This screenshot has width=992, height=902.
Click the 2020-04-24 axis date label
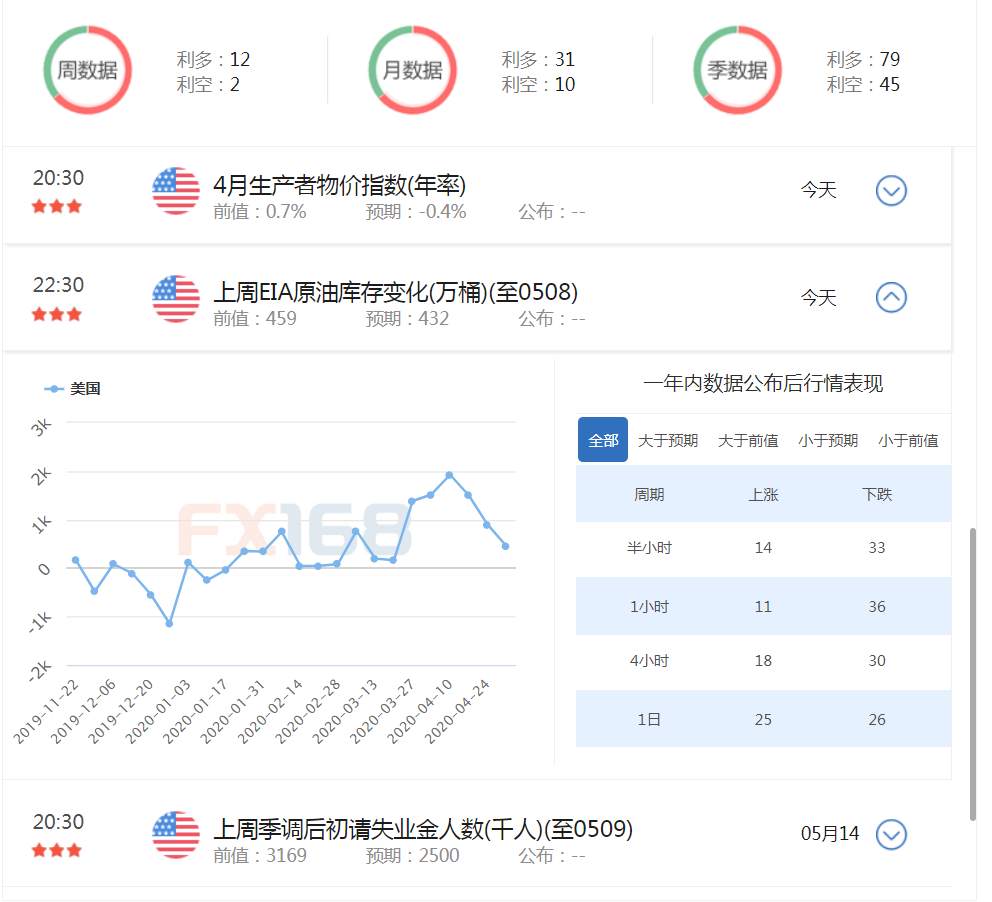pyautogui.click(x=457, y=711)
